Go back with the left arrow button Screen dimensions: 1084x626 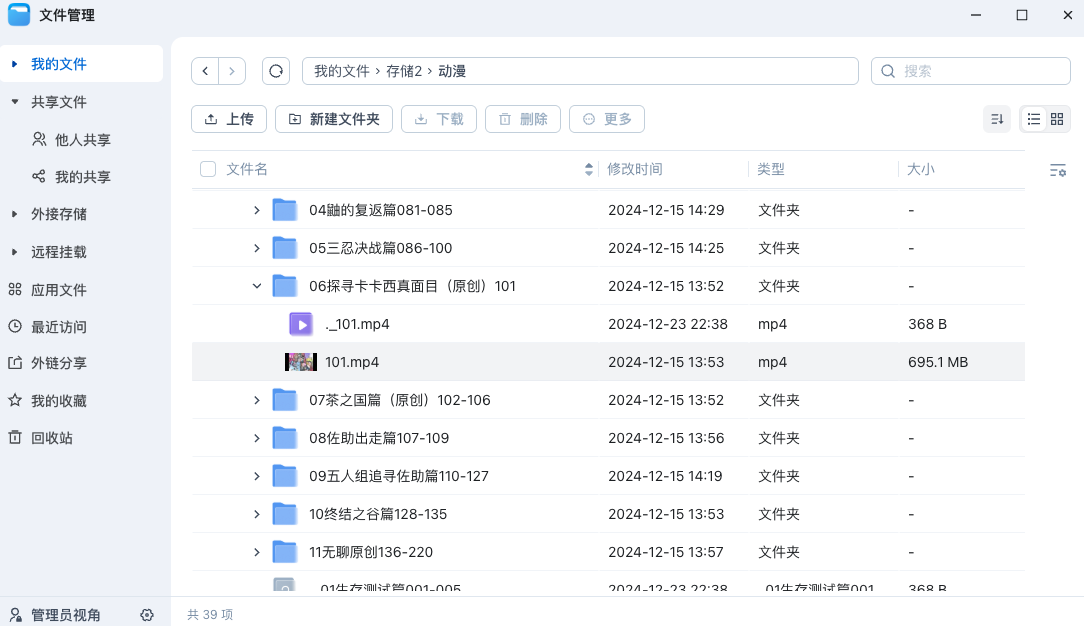click(205, 71)
